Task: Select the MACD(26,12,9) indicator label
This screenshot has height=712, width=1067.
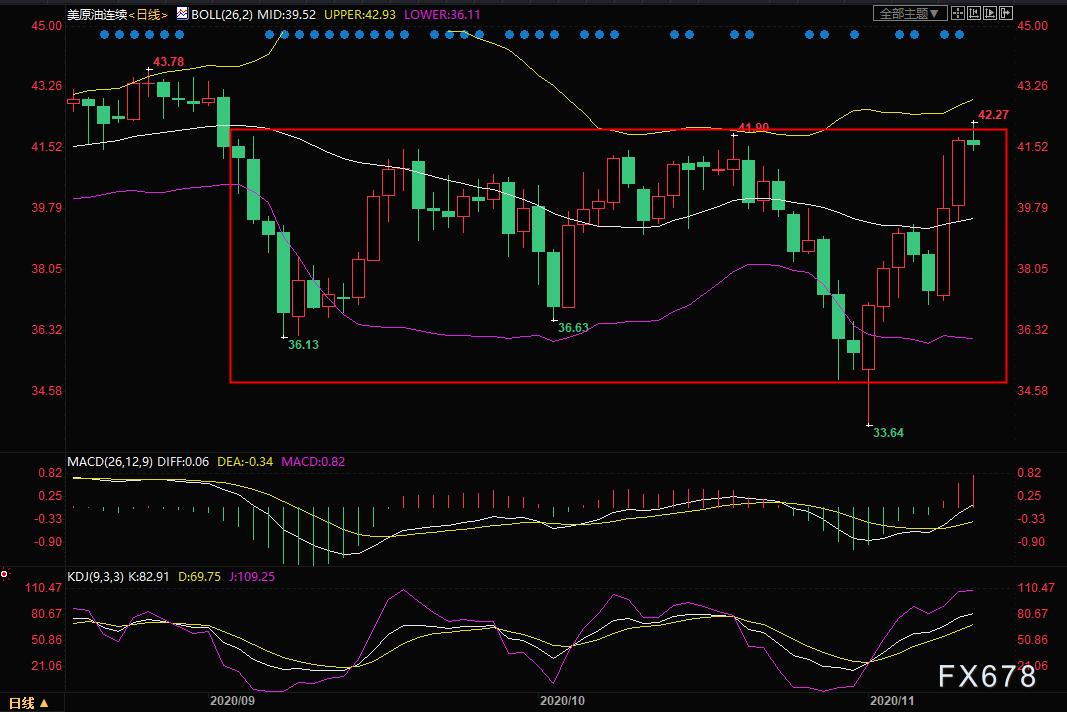Action: 108,461
